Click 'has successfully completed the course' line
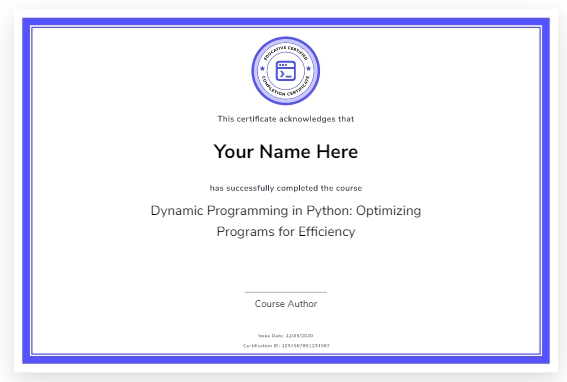 pos(286,188)
